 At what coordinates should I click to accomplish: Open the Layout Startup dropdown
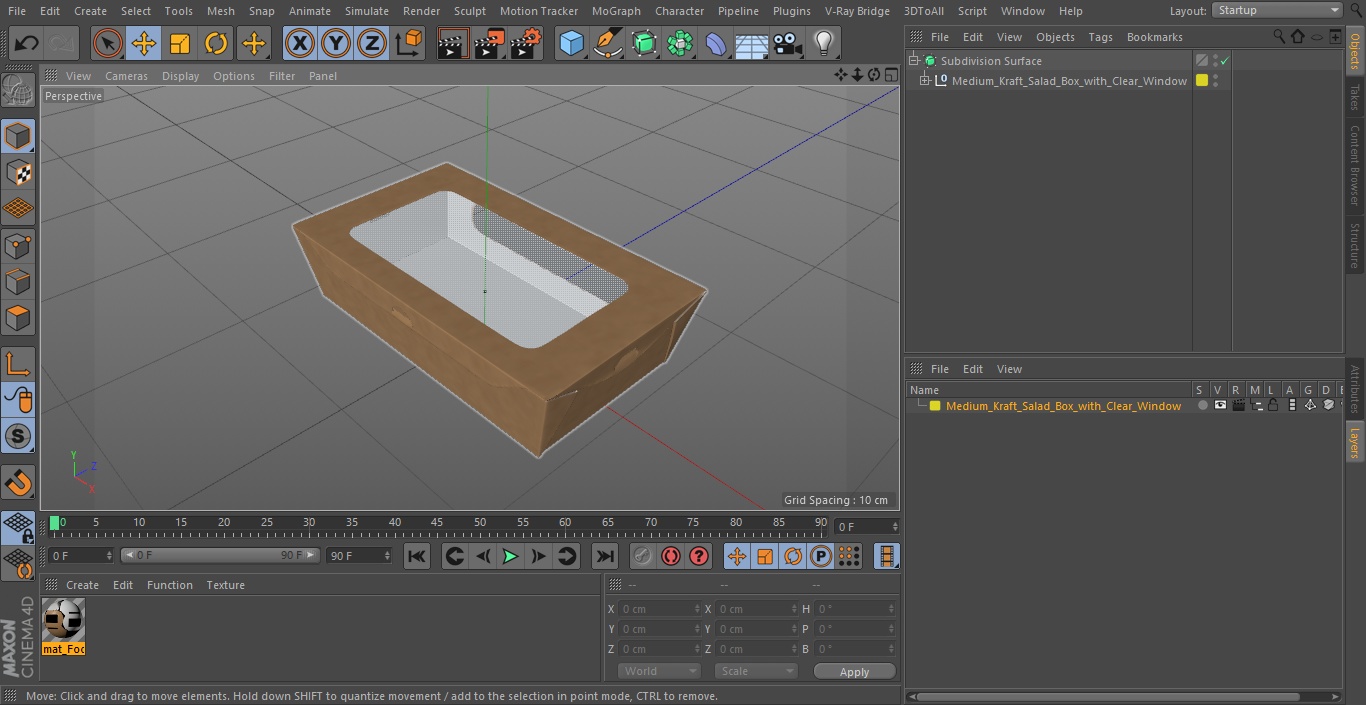pyautogui.click(x=1277, y=10)
